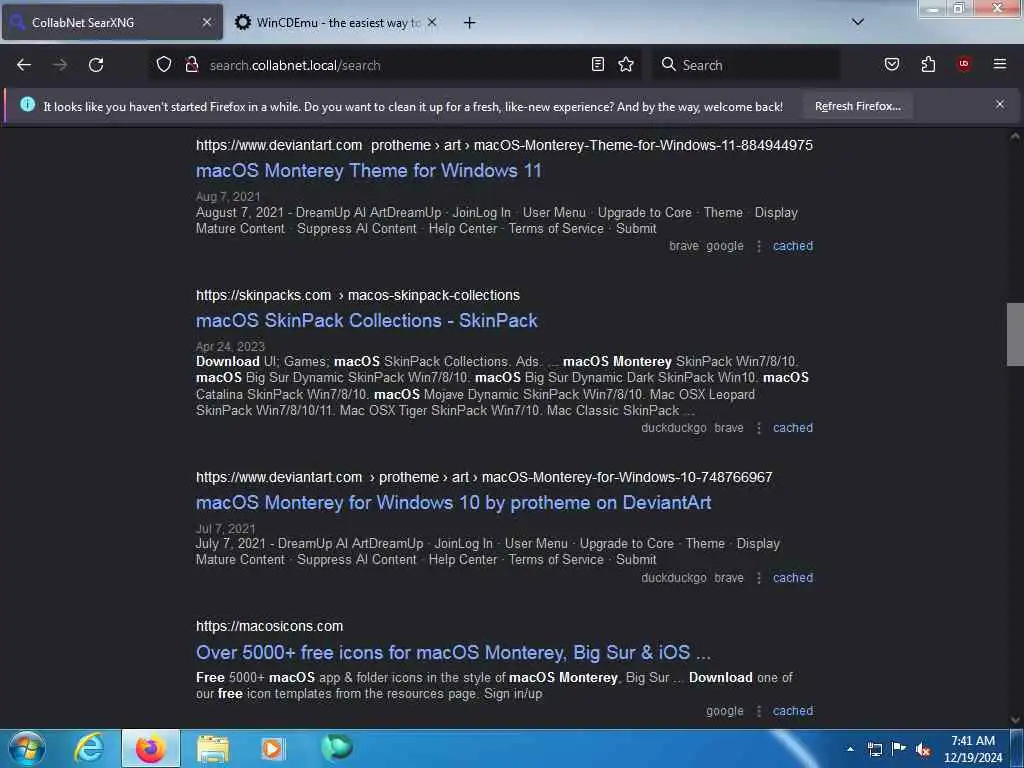Open Windows Explorer folder on taskbar
The width and height of the screenshot is (1024, 768).
coord(213,748)
